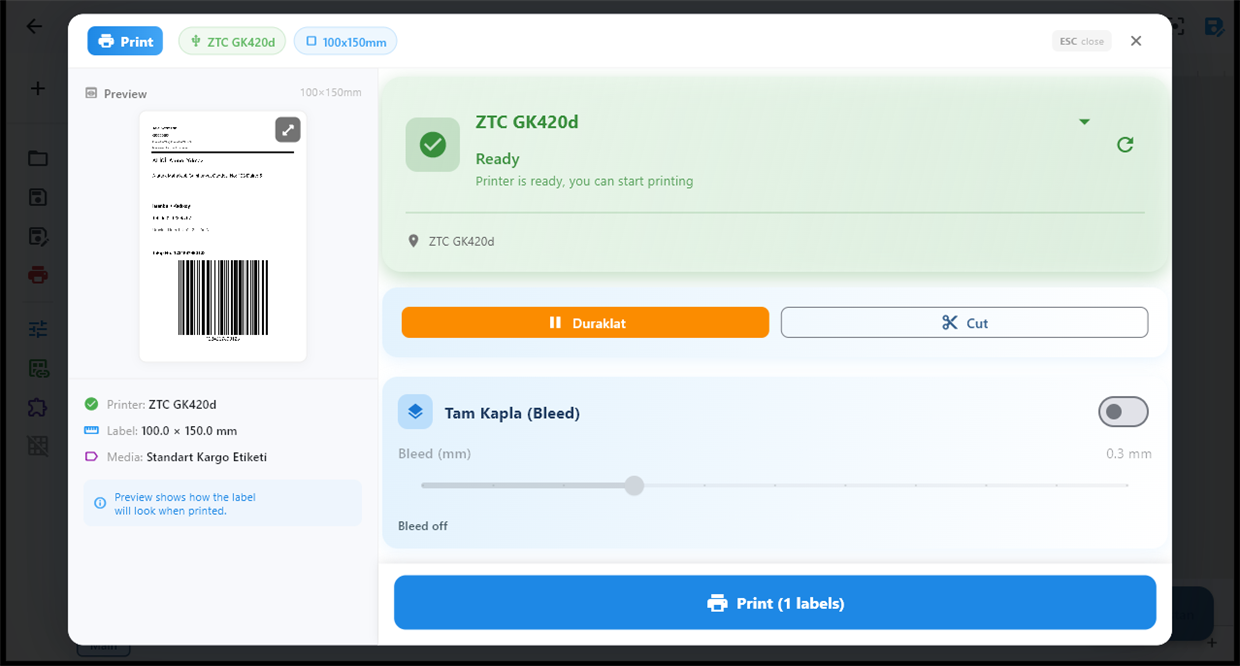The image size is (1240, 666).
Task: Adjust the Bleed (mm) slider handle
Action: tap(634, 486)
